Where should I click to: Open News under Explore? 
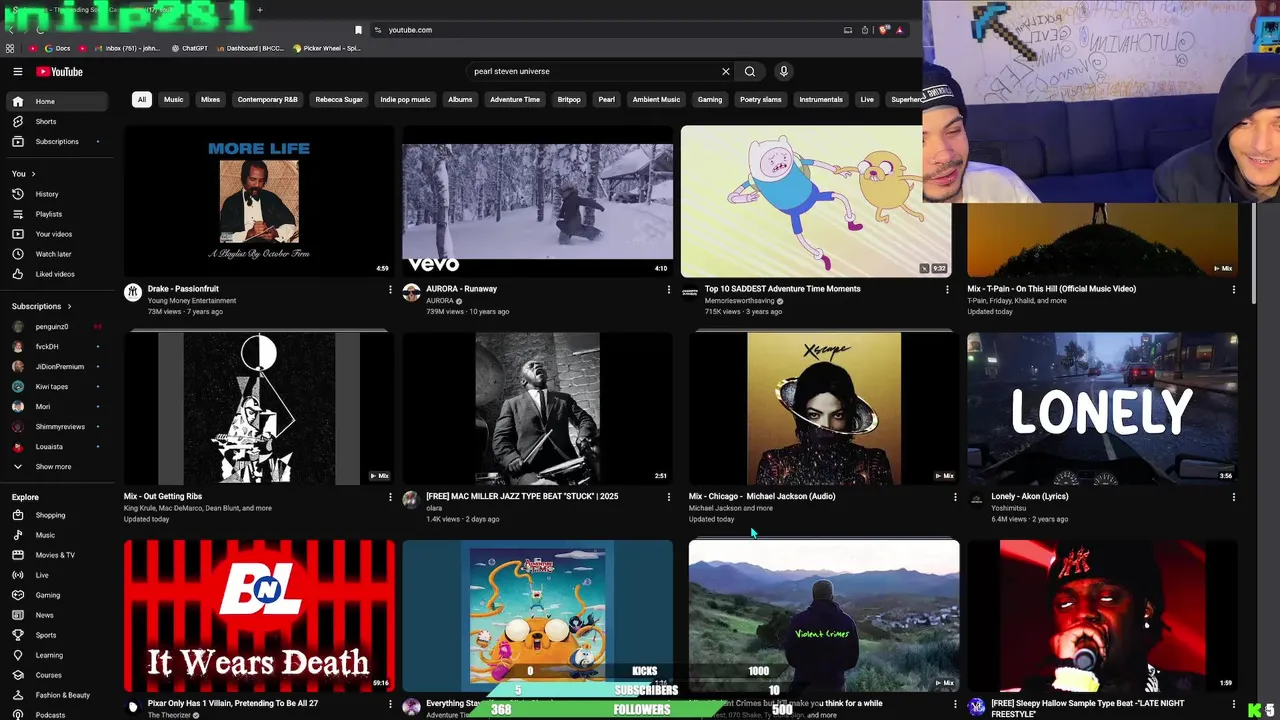(x=57, y=615)
